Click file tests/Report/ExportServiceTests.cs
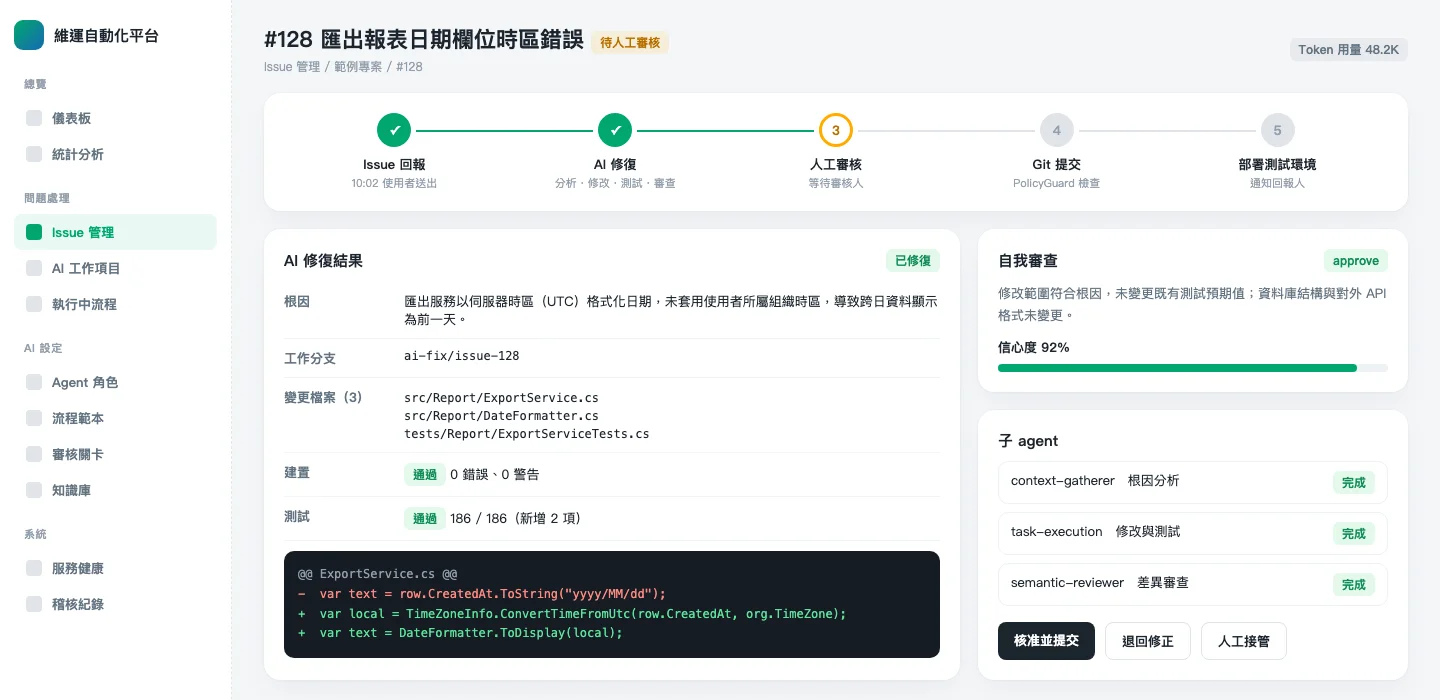Viewport: 1440px width, 700px height. 527,434
